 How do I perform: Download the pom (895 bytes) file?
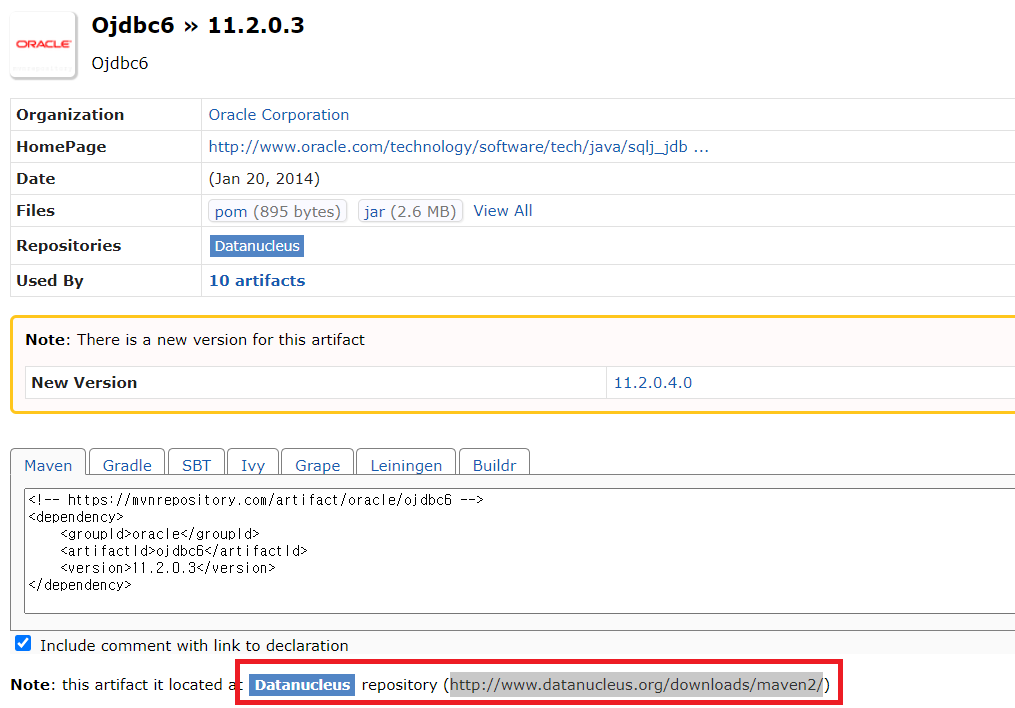[x=278, y=211]
